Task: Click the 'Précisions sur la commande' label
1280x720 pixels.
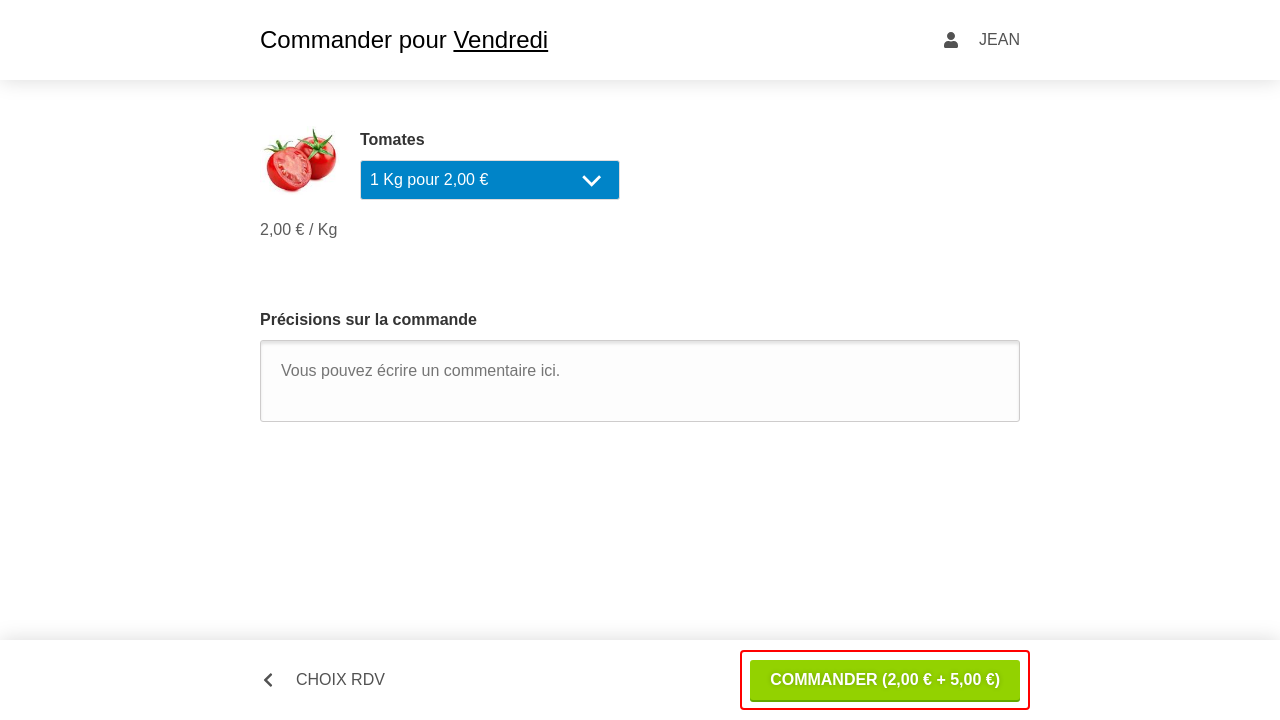Action: tap(368, 320)
